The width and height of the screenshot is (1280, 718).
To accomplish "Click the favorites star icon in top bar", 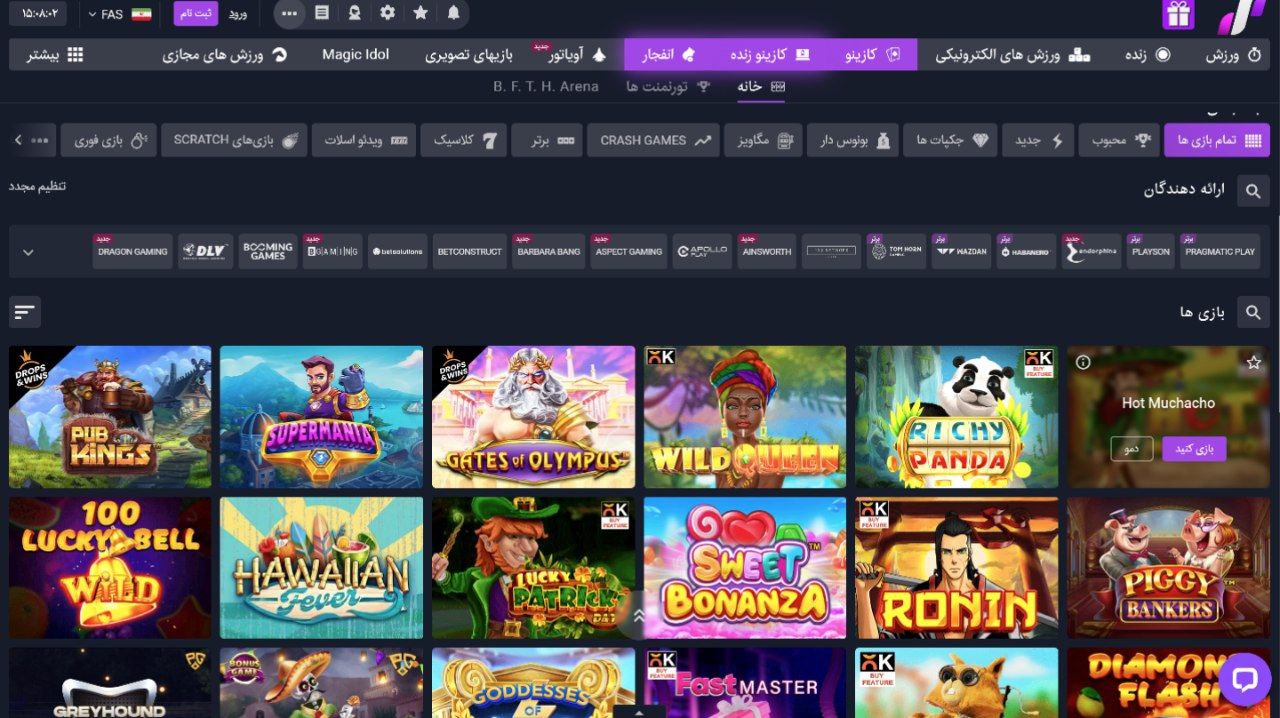I will tap(420, 14).
